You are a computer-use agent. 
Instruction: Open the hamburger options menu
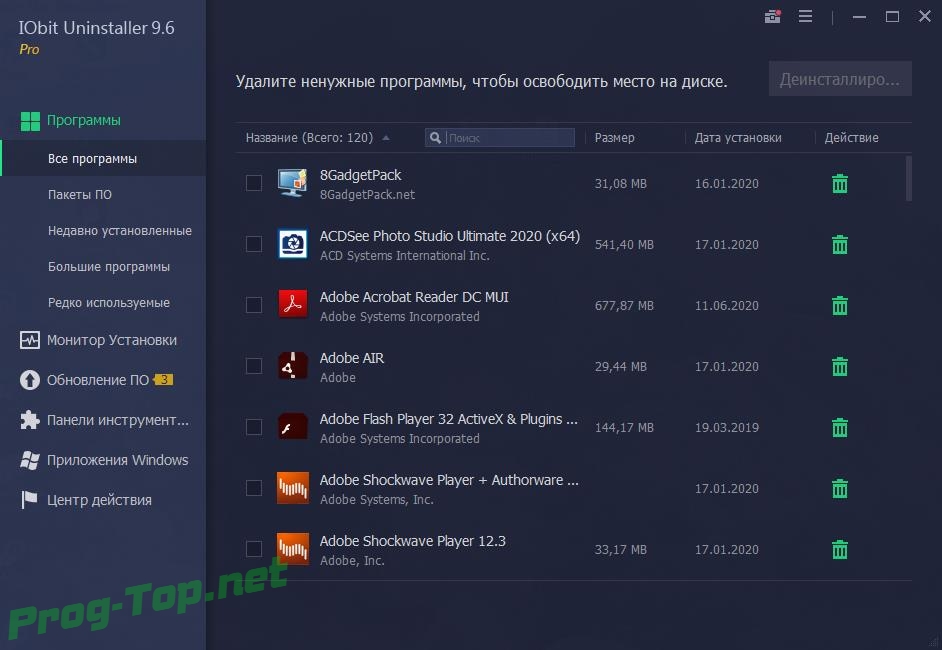tap(806, 17)
